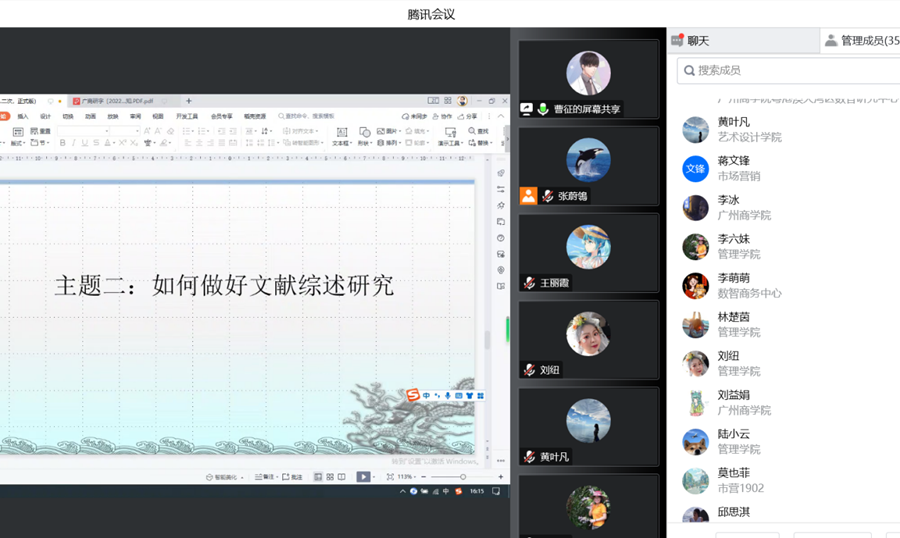Expand the 113% zoom level dropdown
900x538 pixels.
click(406, 477)
